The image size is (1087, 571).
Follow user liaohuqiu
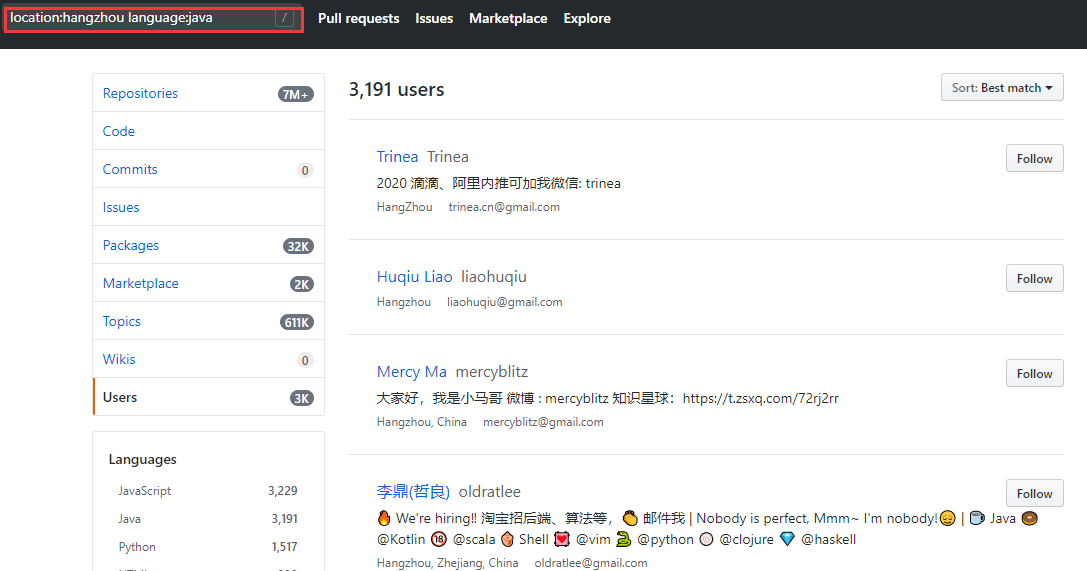(x=1034, y=279)
